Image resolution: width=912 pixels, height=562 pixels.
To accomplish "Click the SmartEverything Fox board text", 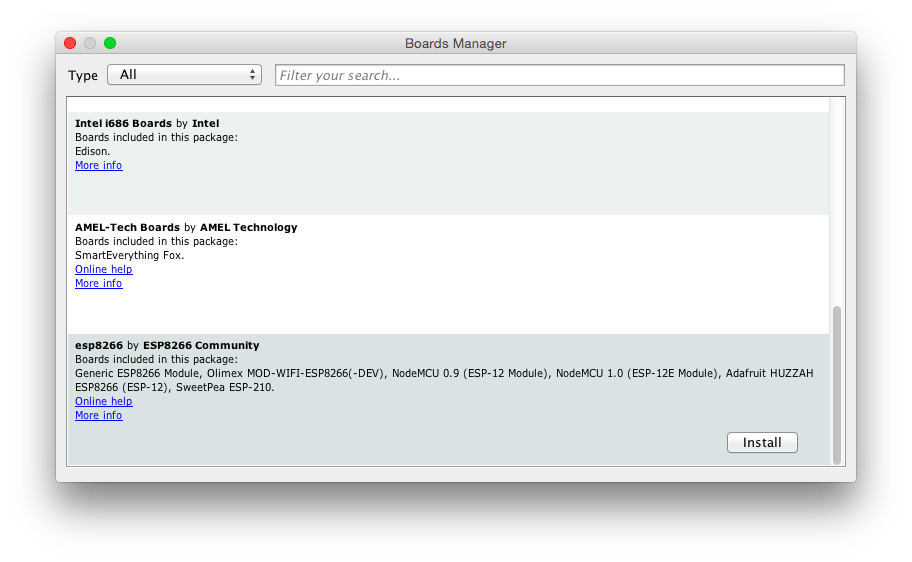I will pyautogui.click(x=129, y=256).
